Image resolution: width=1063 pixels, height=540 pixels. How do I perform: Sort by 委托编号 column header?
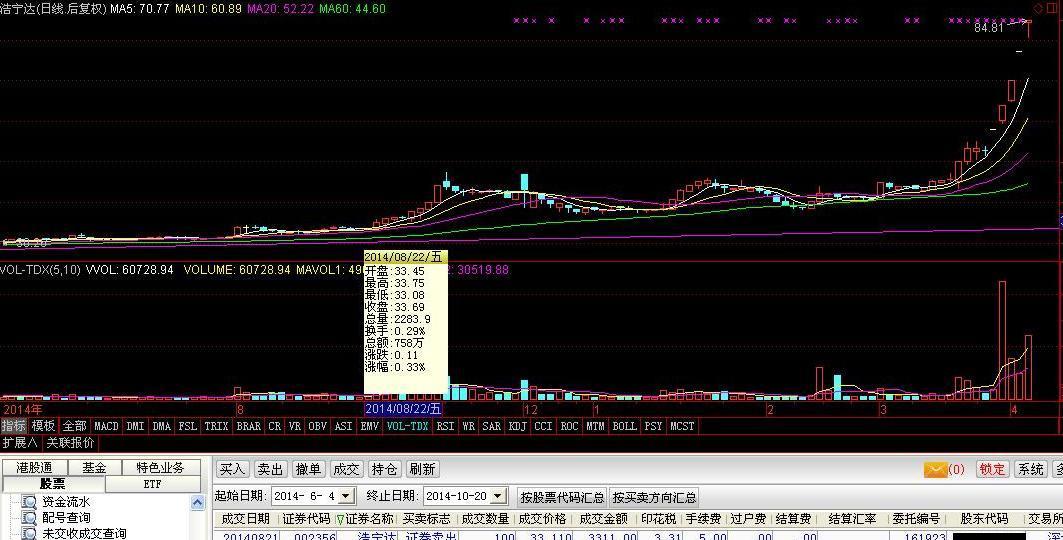pyautogui.click(x=915, y=519)
